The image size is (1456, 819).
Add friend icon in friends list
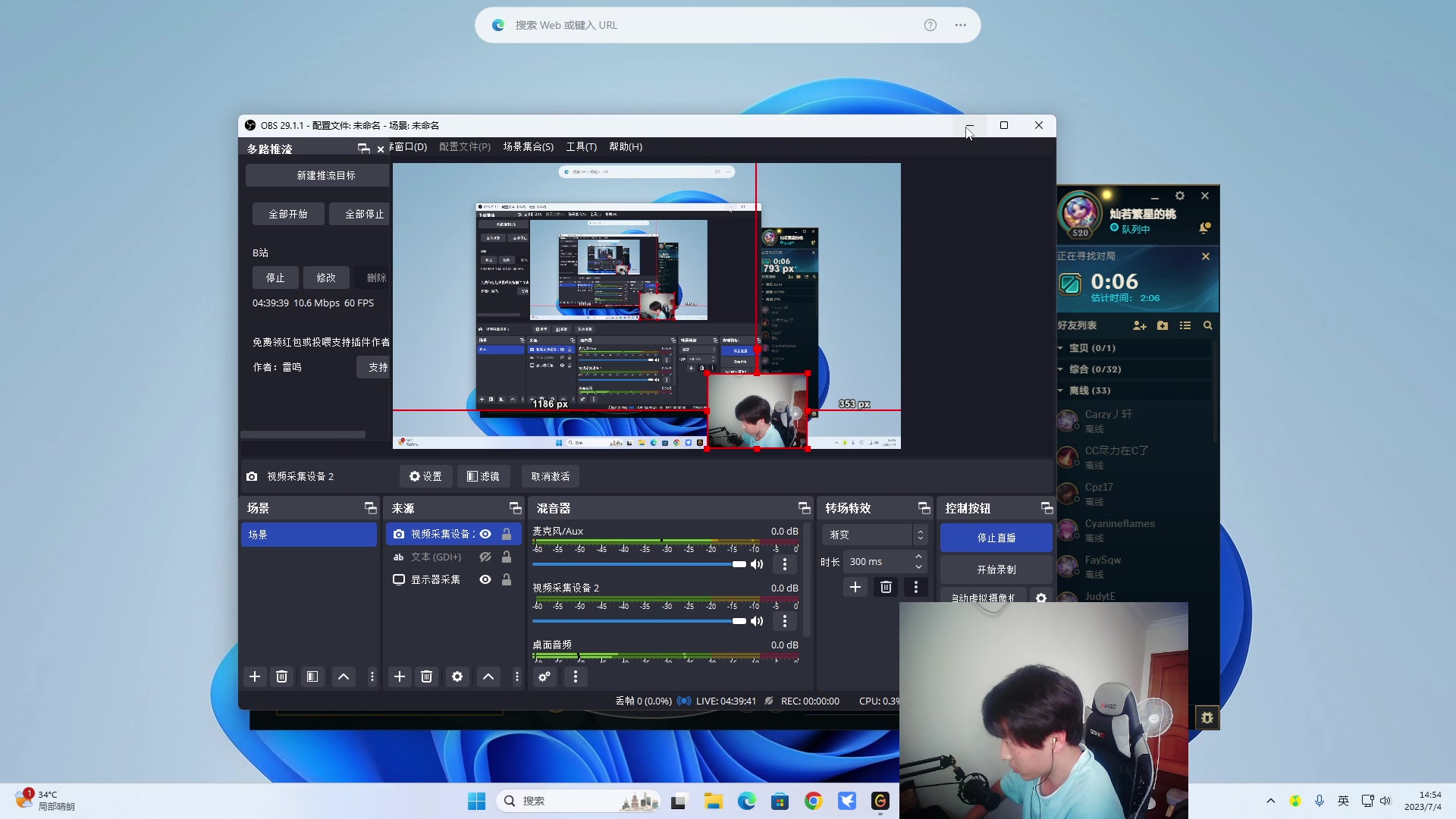coord(1139,325)
